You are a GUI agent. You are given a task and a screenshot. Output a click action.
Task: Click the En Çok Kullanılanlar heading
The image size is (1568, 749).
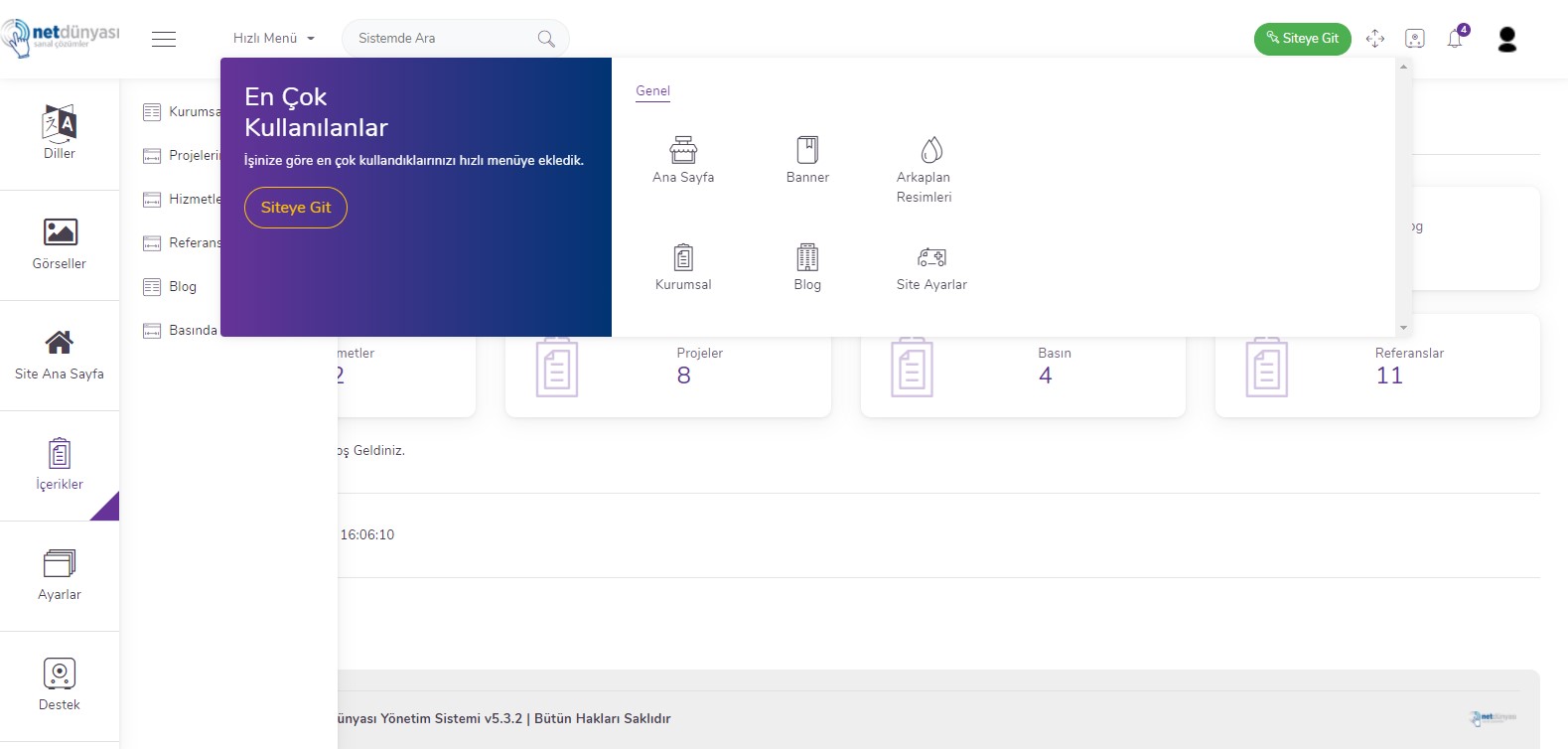[x=316, y=112]
